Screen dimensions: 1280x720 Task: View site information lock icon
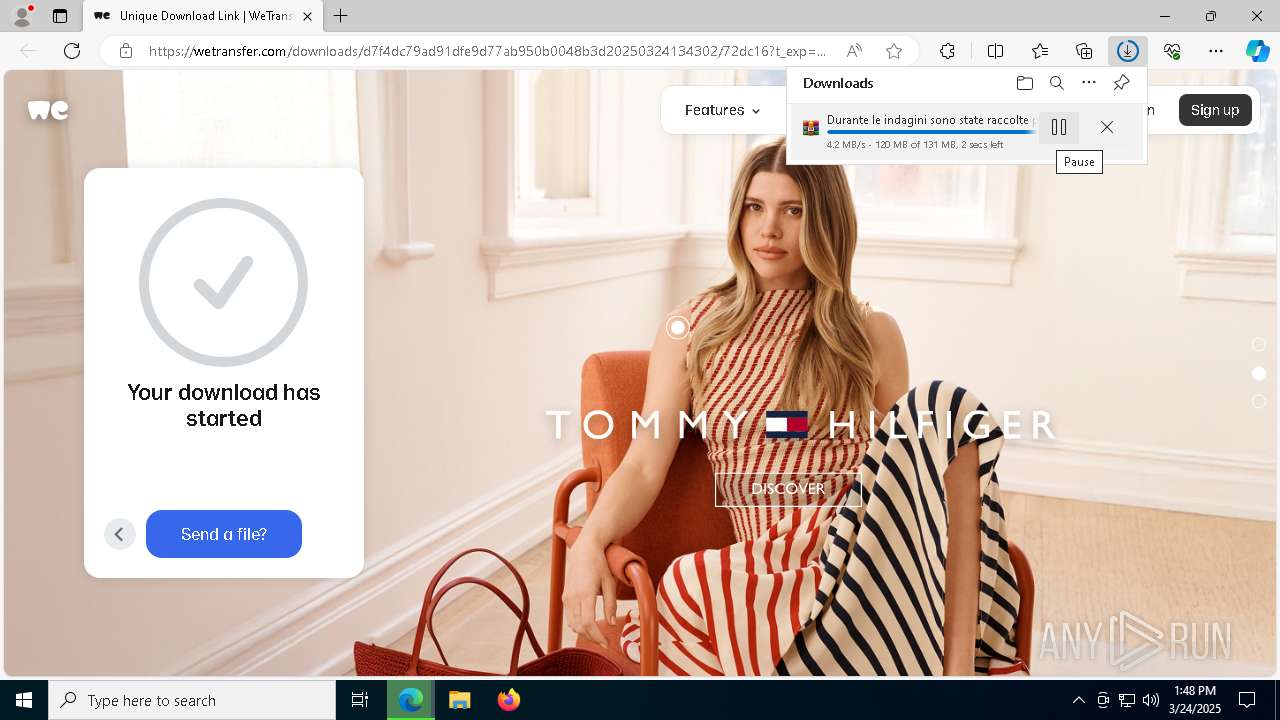[x=125, y=51]
